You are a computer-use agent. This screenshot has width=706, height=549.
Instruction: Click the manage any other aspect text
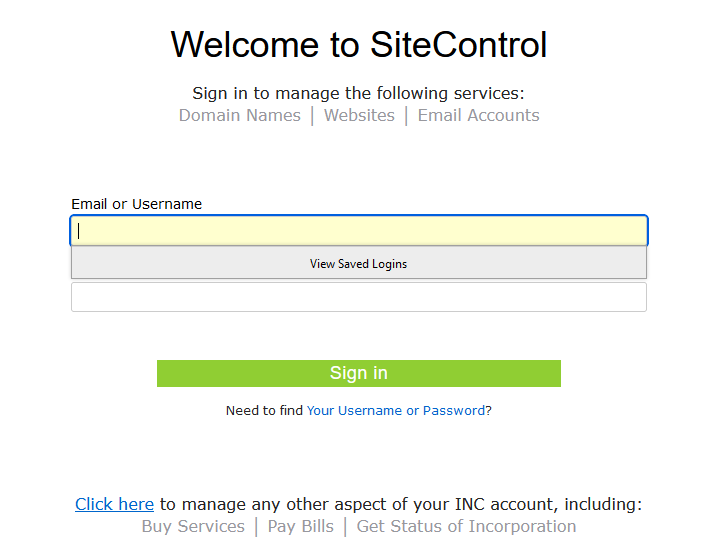point(400,504)
